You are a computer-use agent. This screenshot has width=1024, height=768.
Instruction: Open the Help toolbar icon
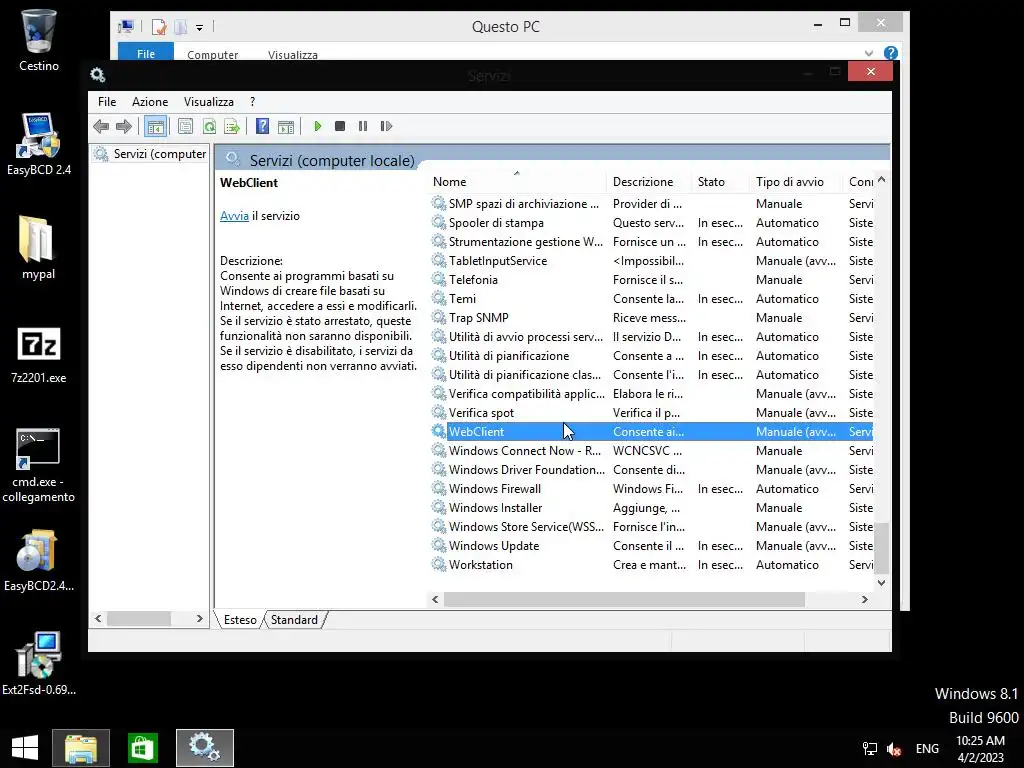263,126
